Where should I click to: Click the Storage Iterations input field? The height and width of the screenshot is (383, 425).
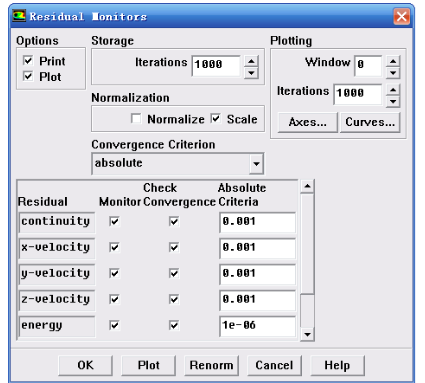(216, 65)
